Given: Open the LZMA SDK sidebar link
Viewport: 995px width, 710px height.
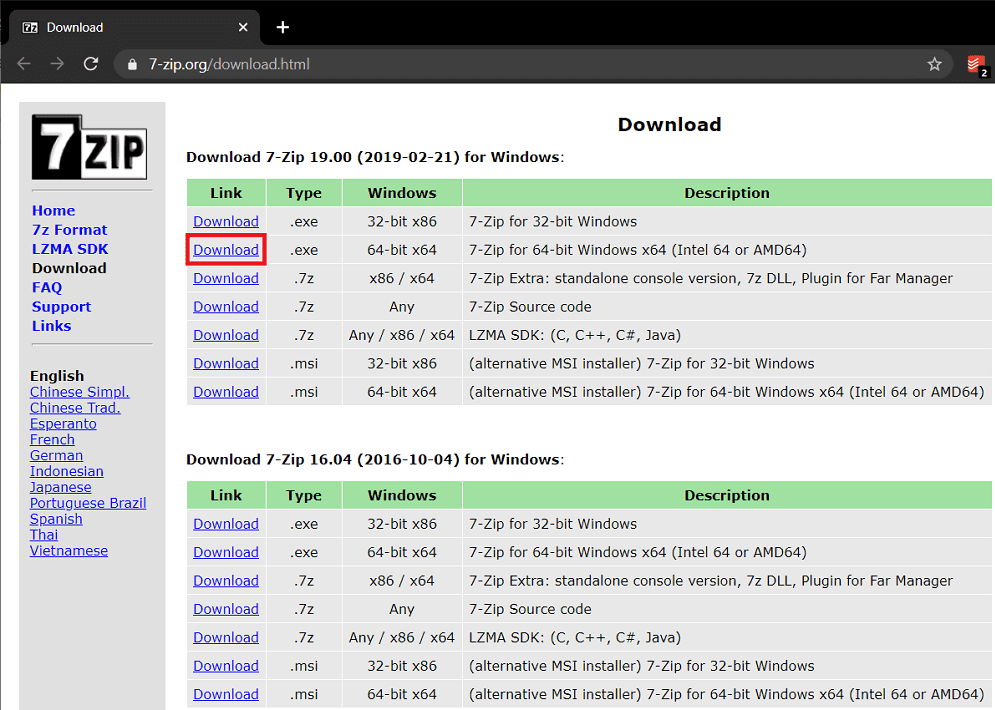Looking at the screenshot, I should (70, 249).
